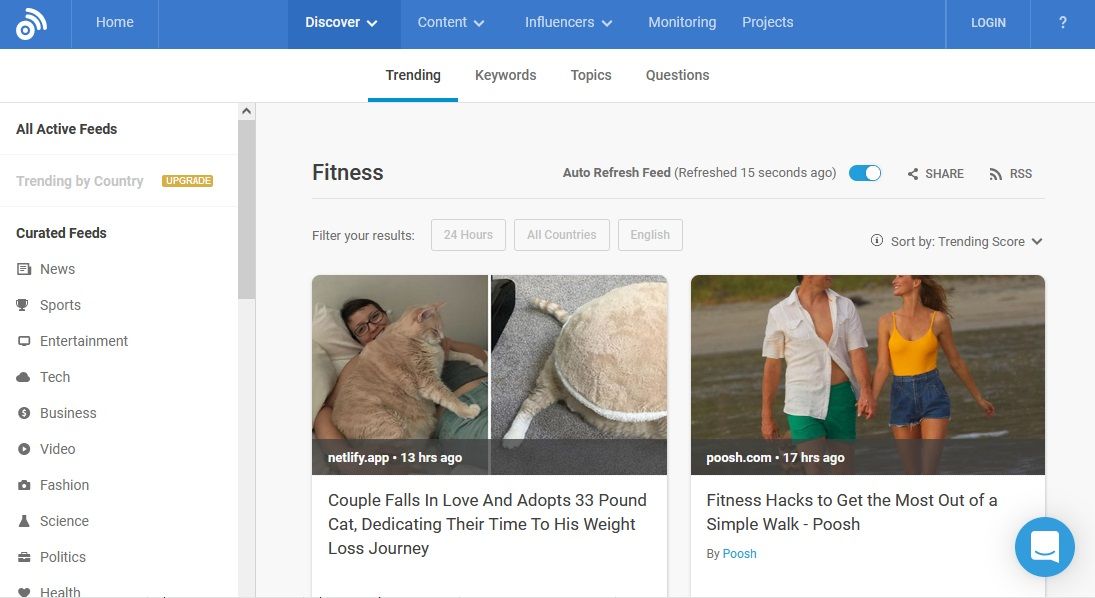Click the sidebar vertical scrollbar
This screenshot has height=598, width=1095.
pos(246,210)
